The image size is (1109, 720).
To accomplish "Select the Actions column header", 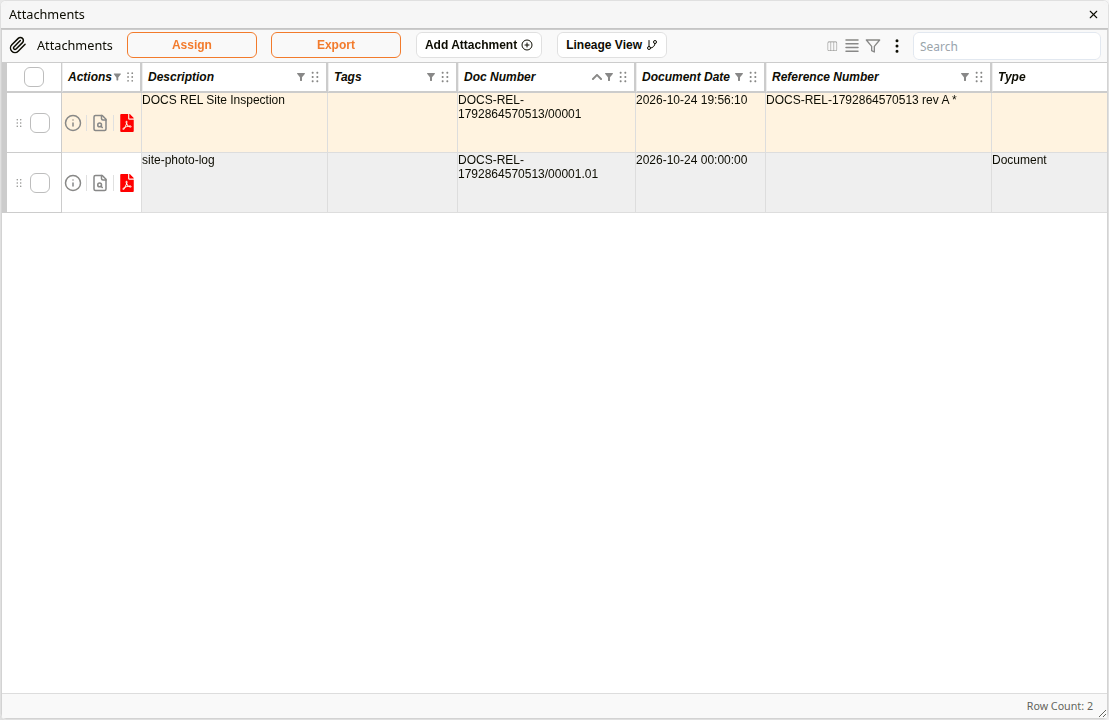I will coord(89,77).
